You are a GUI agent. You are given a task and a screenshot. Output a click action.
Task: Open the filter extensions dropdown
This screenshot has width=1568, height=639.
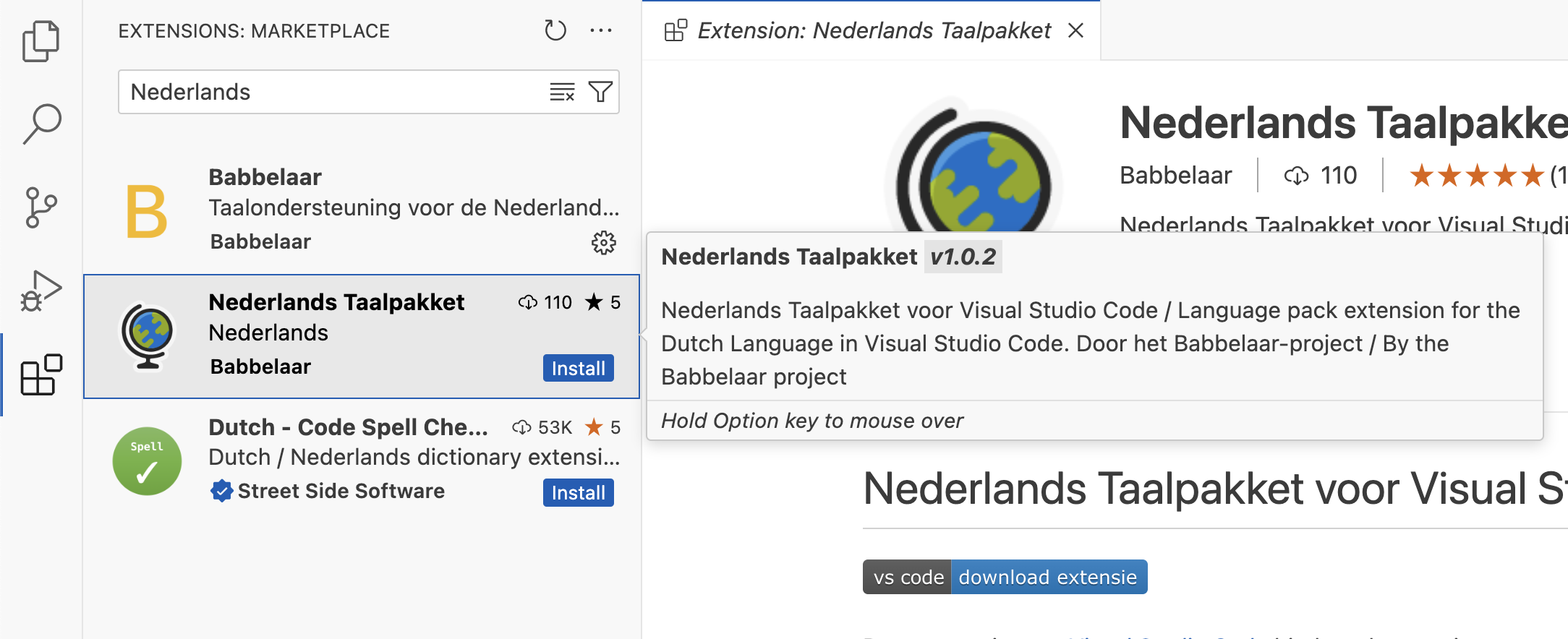(x=600, y=92)
